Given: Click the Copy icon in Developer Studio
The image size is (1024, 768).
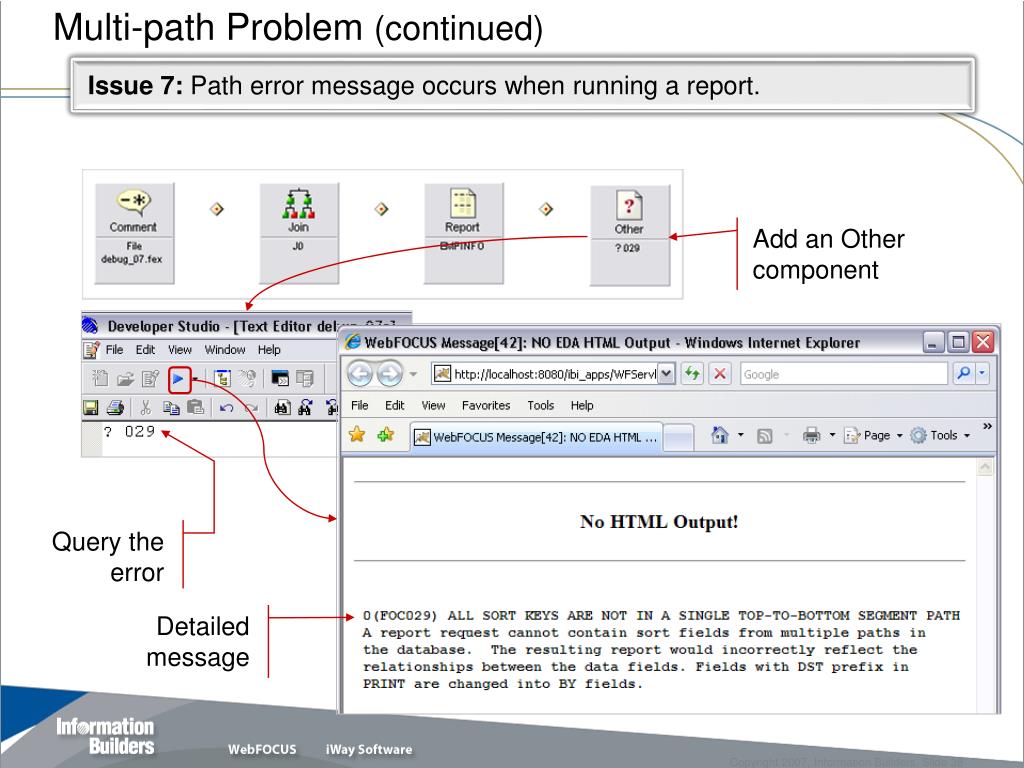Looking at the screenshot, I should click(171, 408).
